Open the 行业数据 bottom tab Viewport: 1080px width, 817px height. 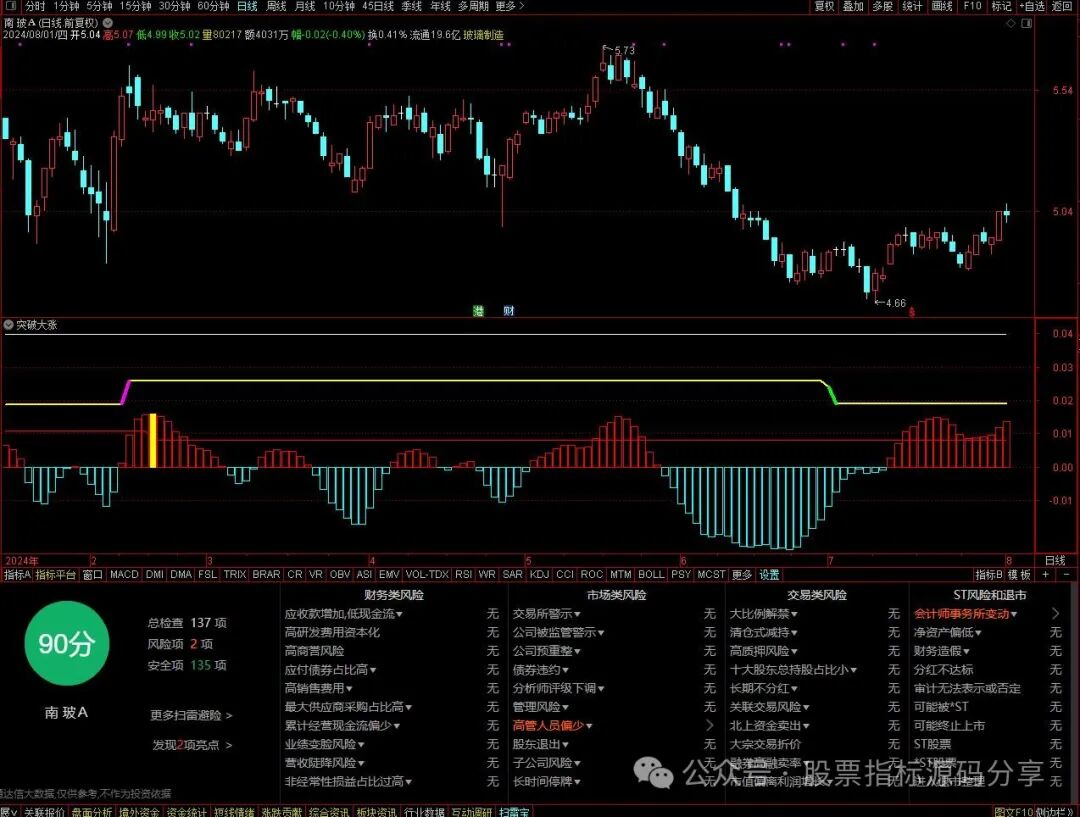point(424,812)
